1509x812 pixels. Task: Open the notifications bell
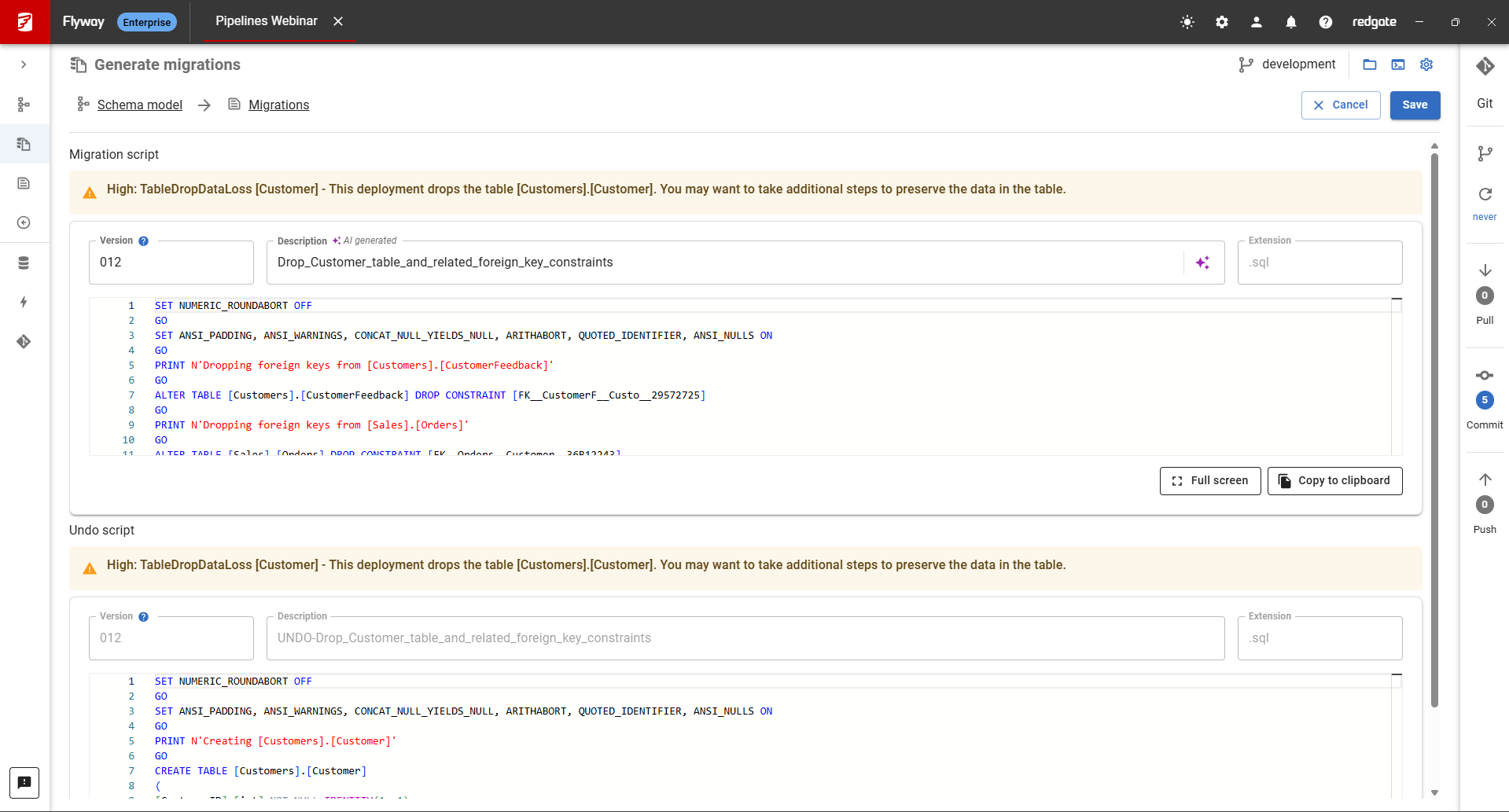tap(1291, 22)
